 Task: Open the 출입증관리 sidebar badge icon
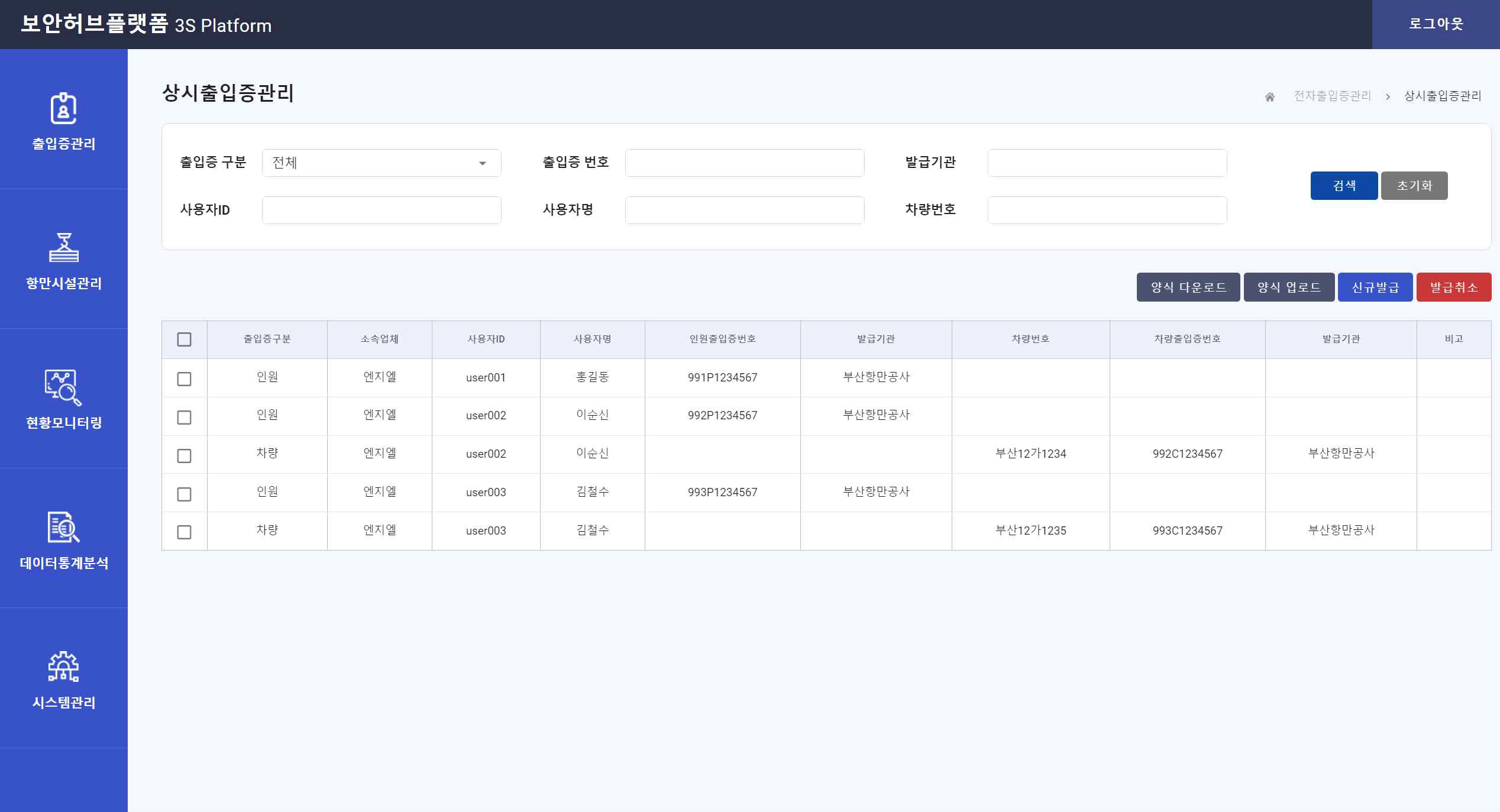[63, 108]
